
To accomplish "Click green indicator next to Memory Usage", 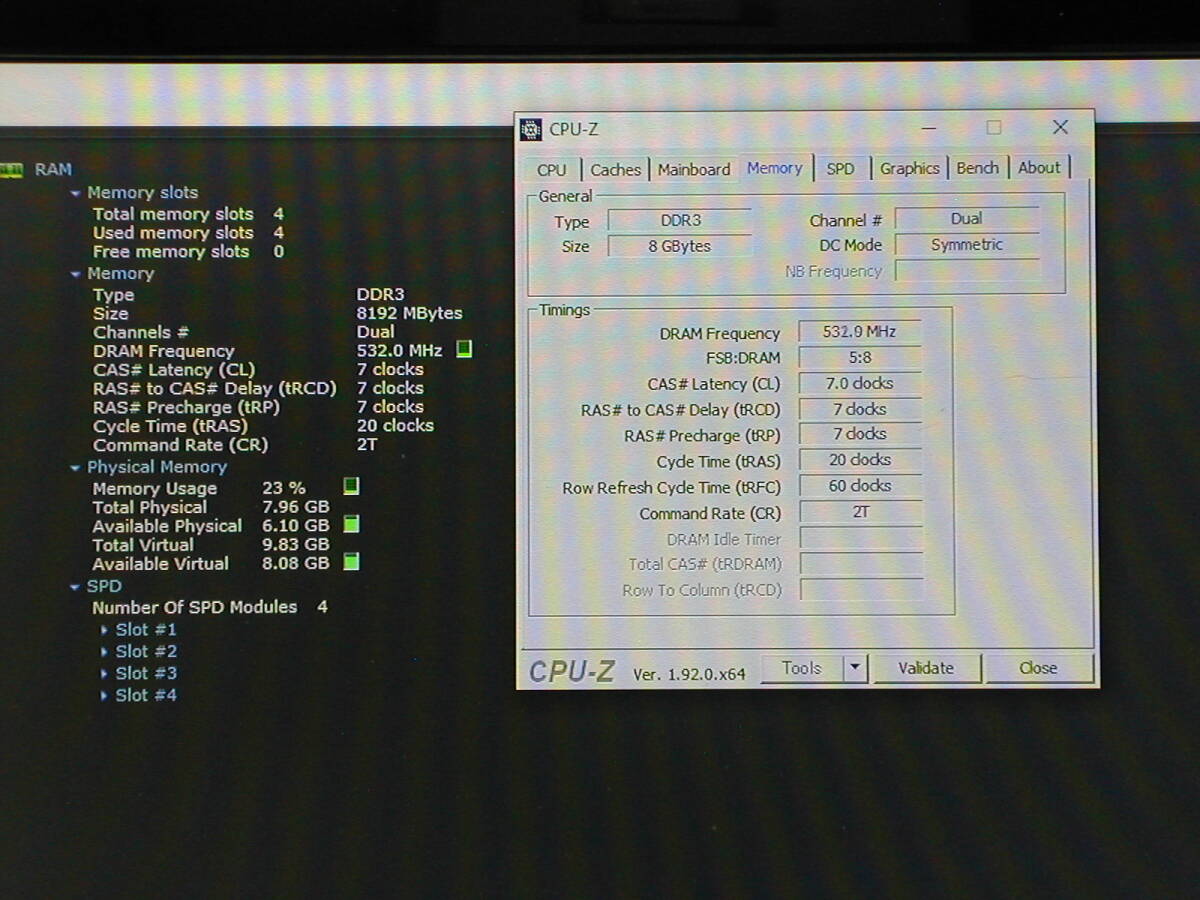I will (x=351, y=487).
